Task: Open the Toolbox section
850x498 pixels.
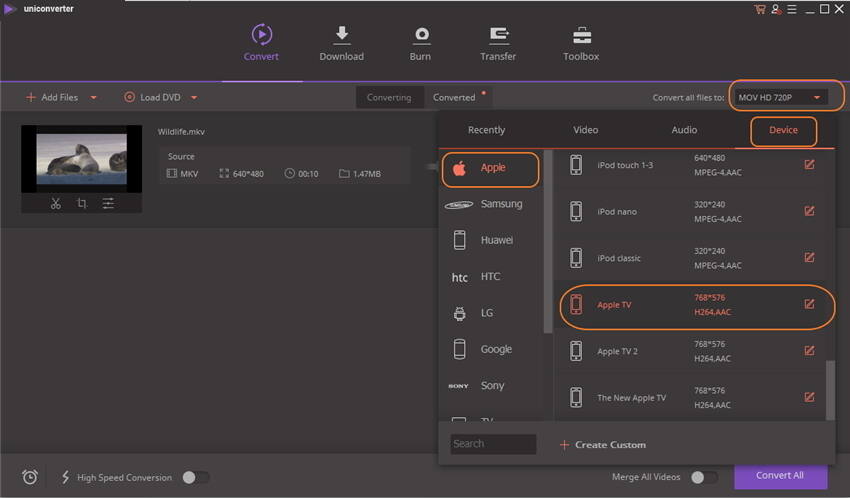Action: (x=581, y=43)
